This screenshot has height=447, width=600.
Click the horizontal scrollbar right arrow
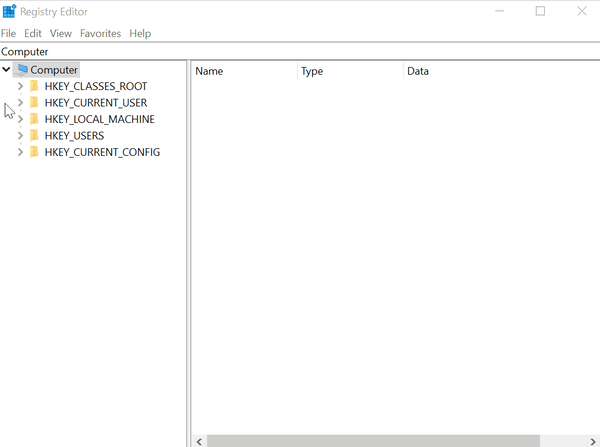coord(591,440)
